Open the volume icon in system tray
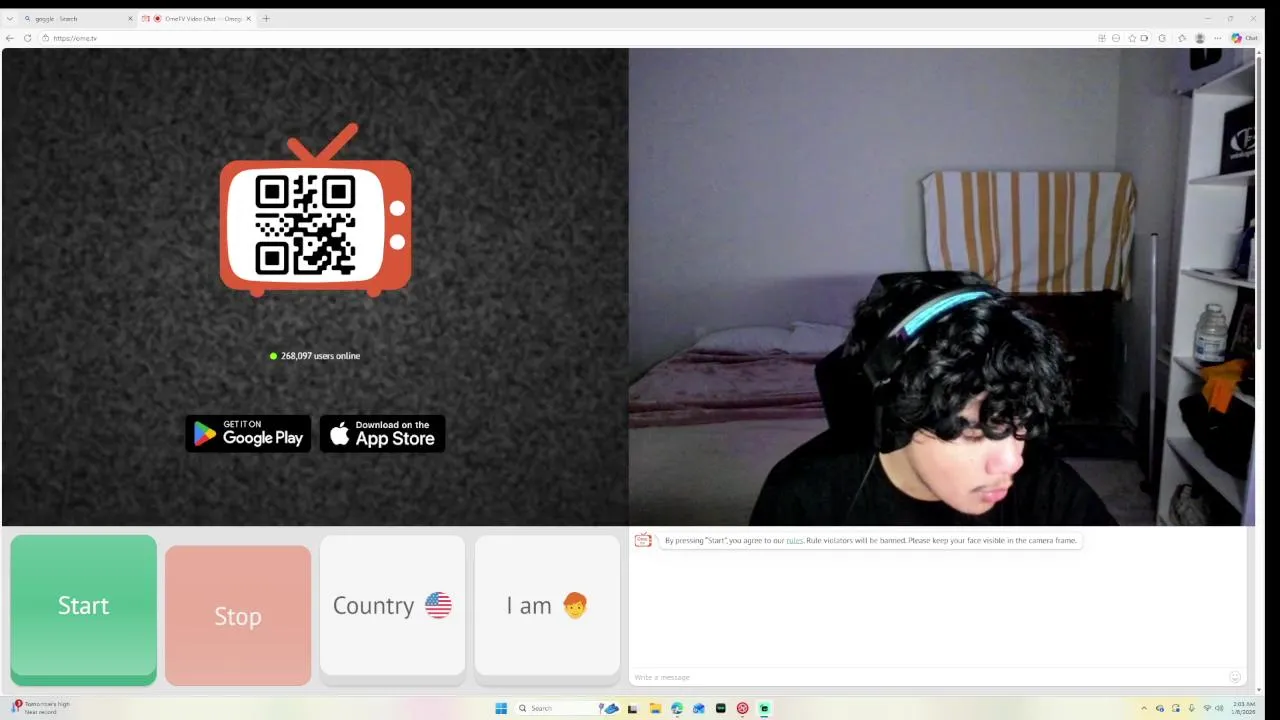The height and width of the screenshot is (720, 1280). click(1219, 708)
